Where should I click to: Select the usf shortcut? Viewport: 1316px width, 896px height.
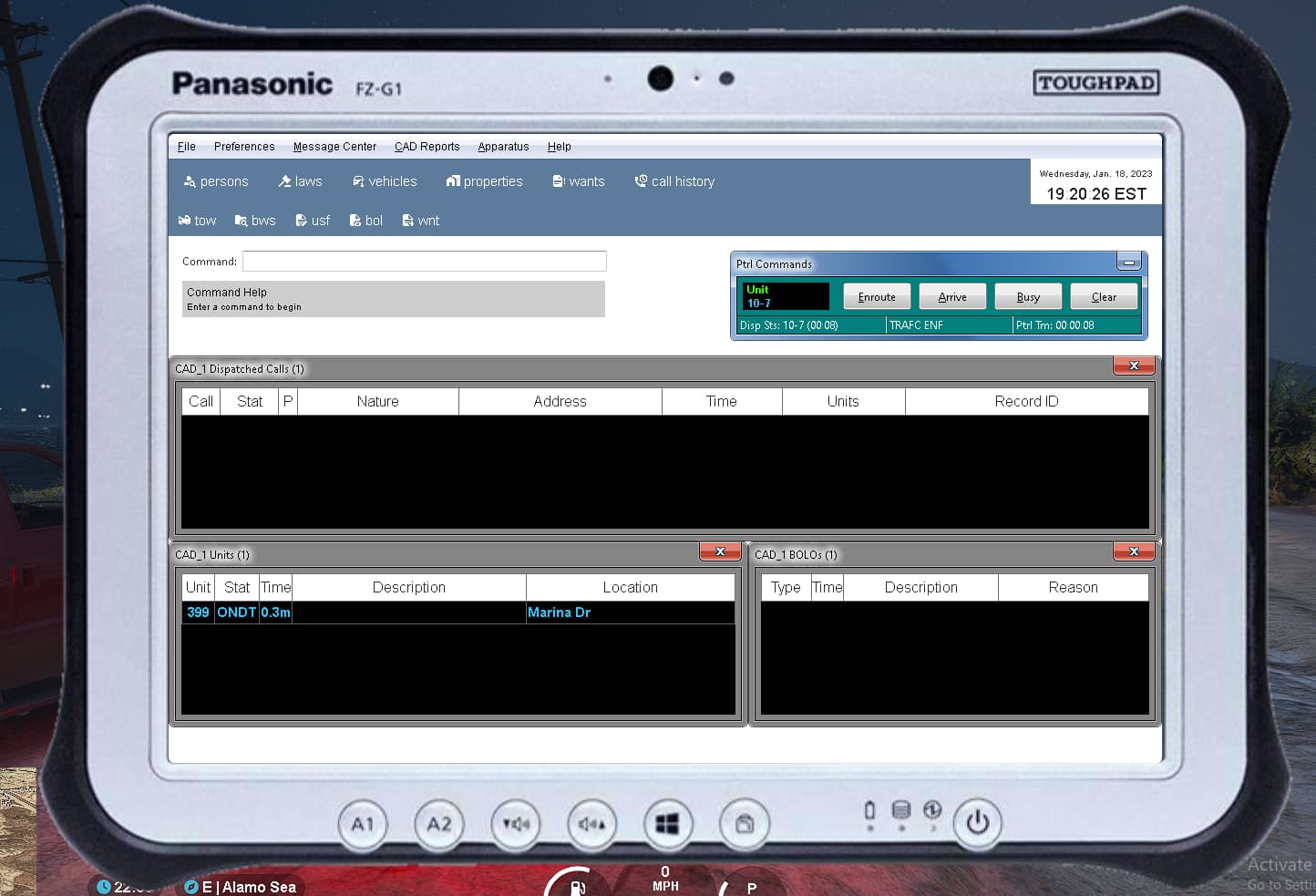click(313, 221)
